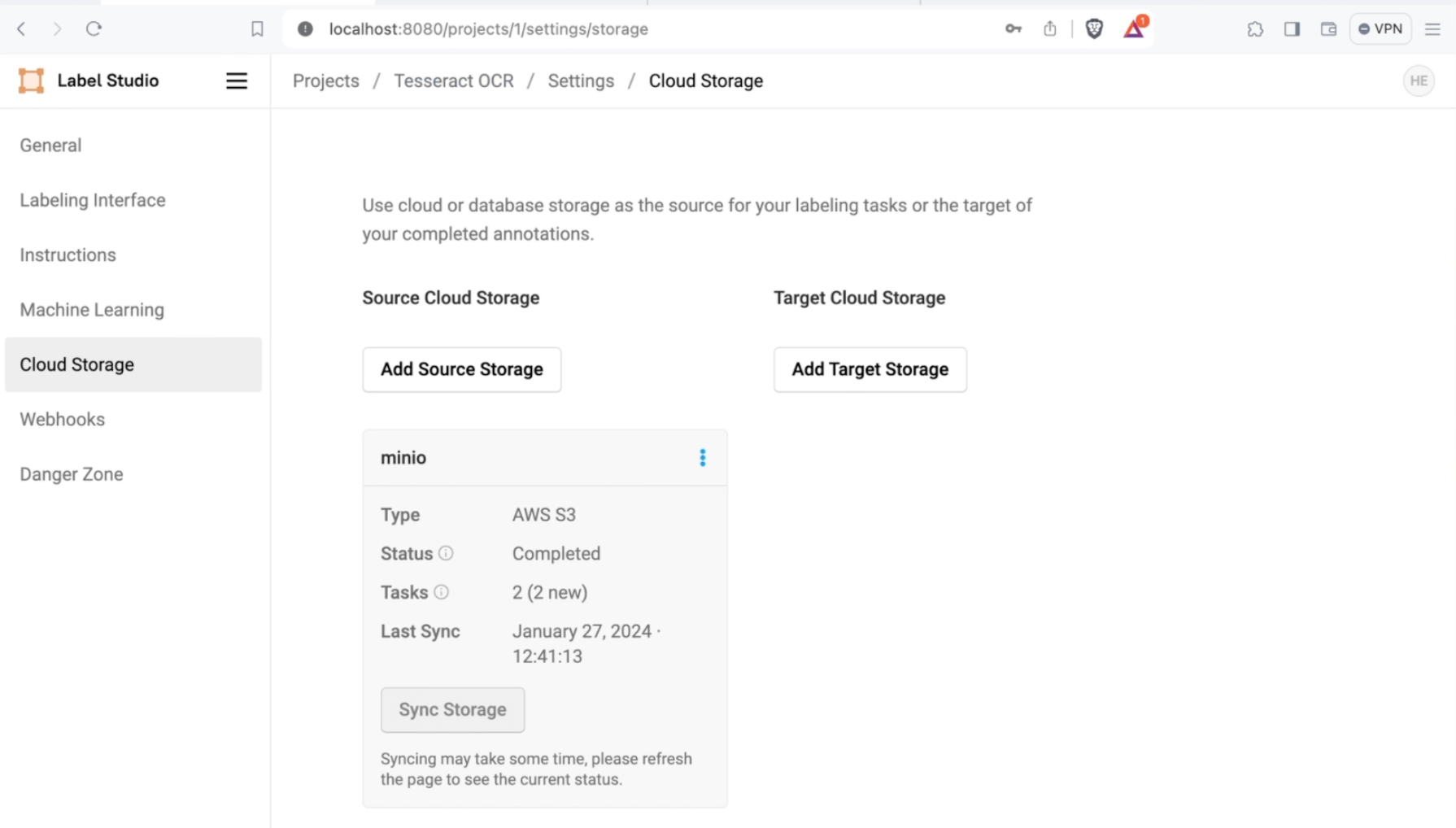1456x828 pixels.
Task: Click the password key icon in address bar
Action: (1013, 29)
